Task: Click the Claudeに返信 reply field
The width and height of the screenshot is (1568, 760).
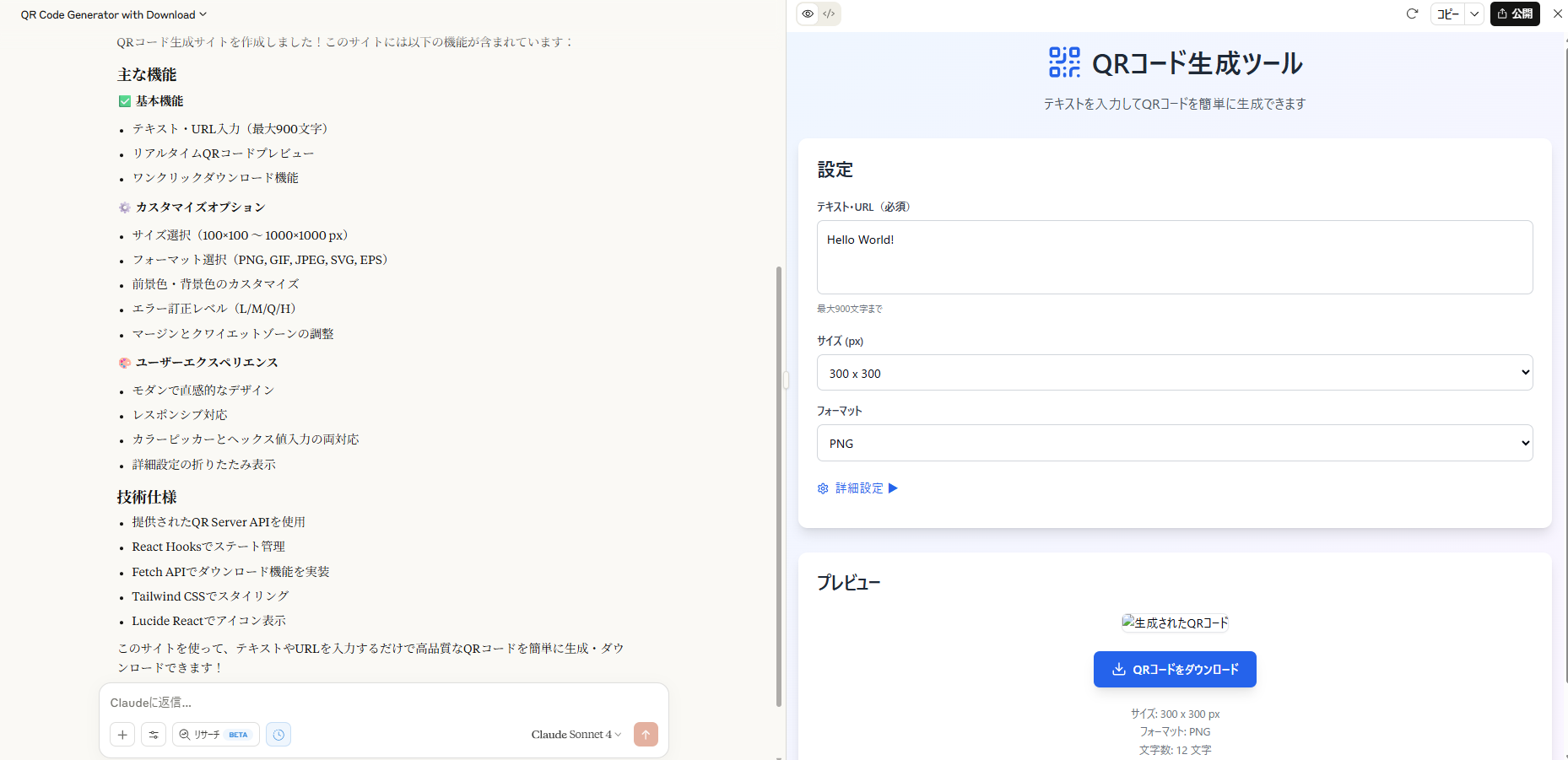Action: pos(384,703)
